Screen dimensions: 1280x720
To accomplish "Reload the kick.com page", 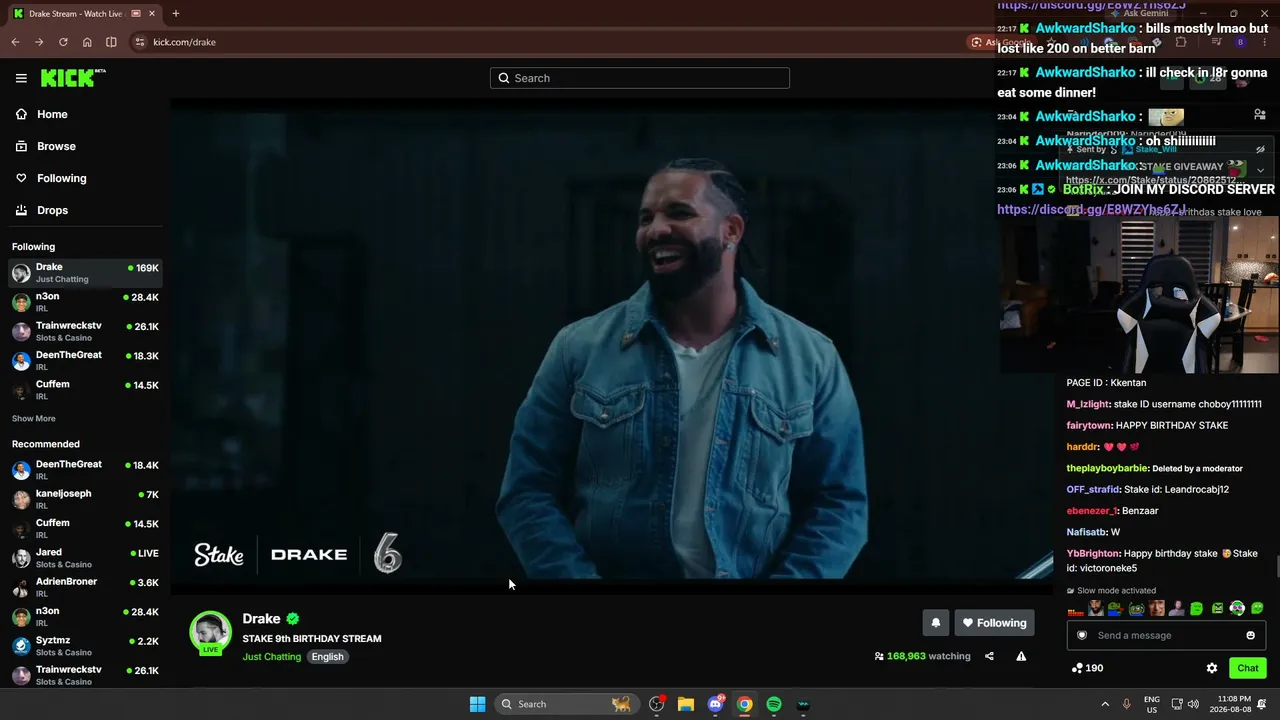I will pos(63,42).
